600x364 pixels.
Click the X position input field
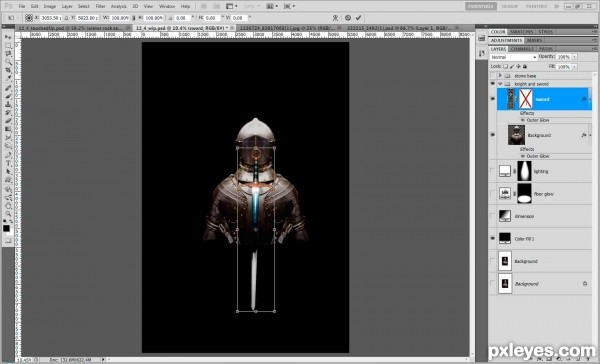(x=51, y=18)
